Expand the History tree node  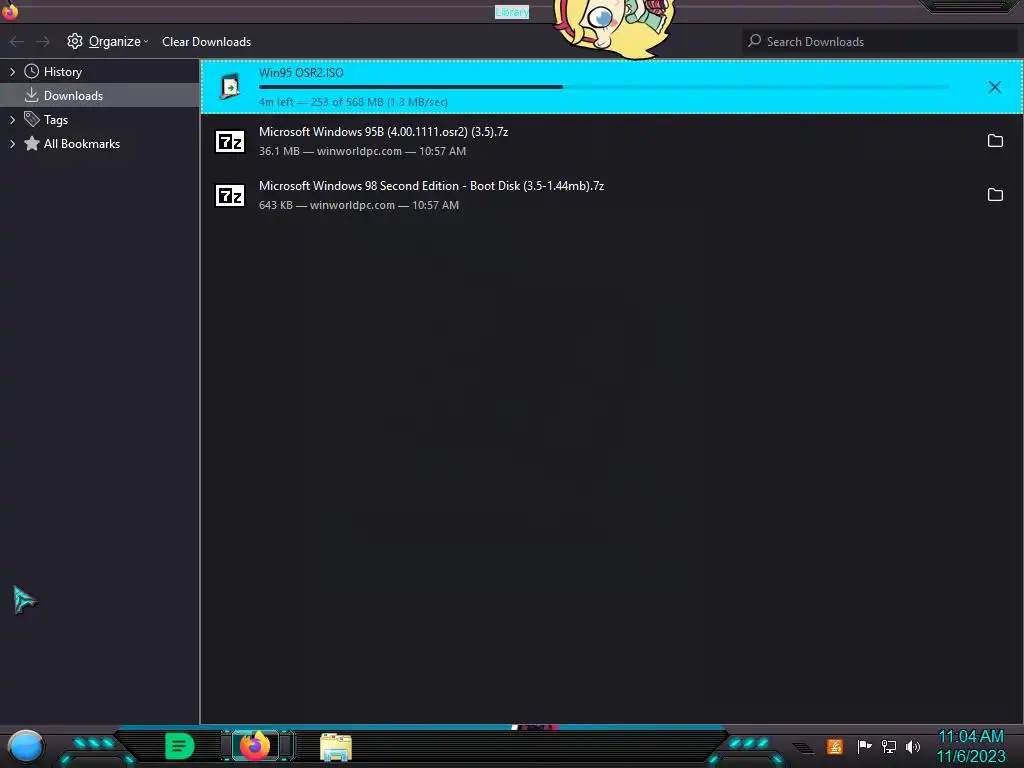pyautogui.click(x=12, y=71)
